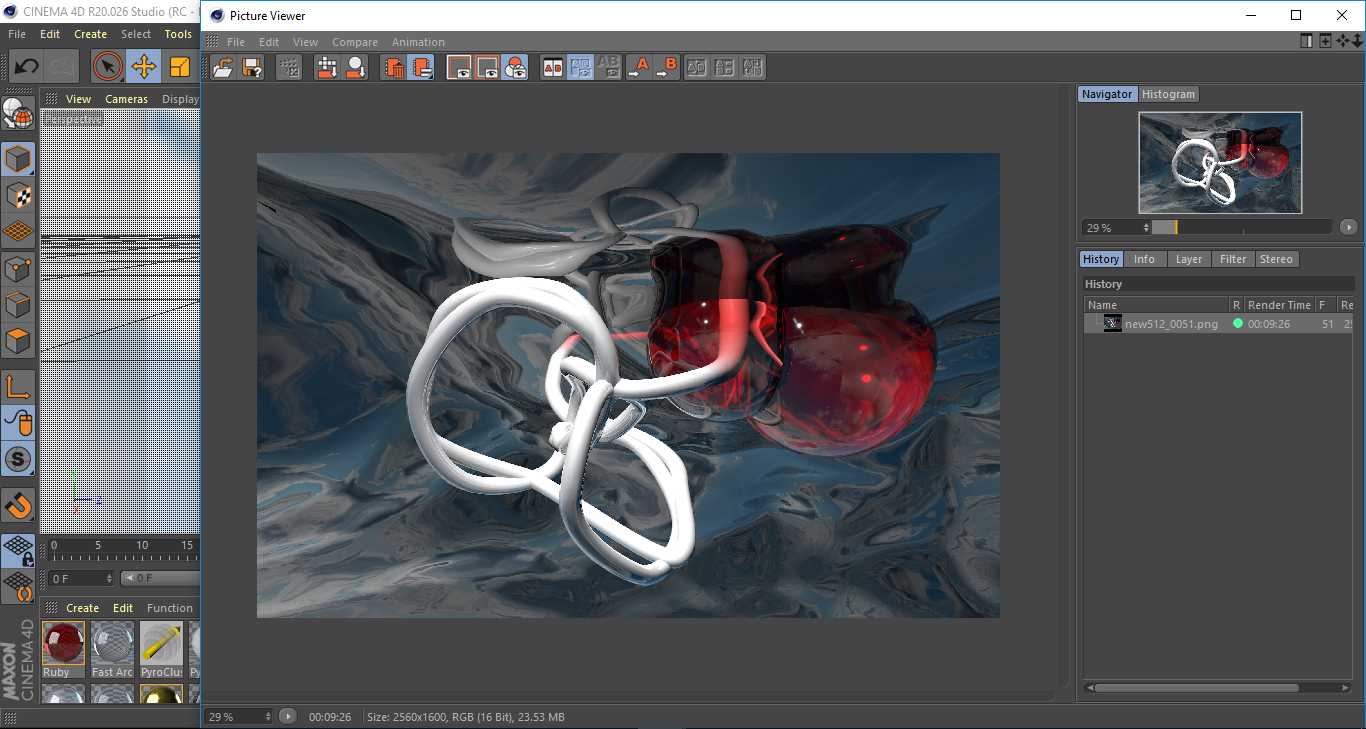Click the greyed Redo arrow
Viewport: 1366px width, 729px height.
pyautogui.click(x=62, y=67)
